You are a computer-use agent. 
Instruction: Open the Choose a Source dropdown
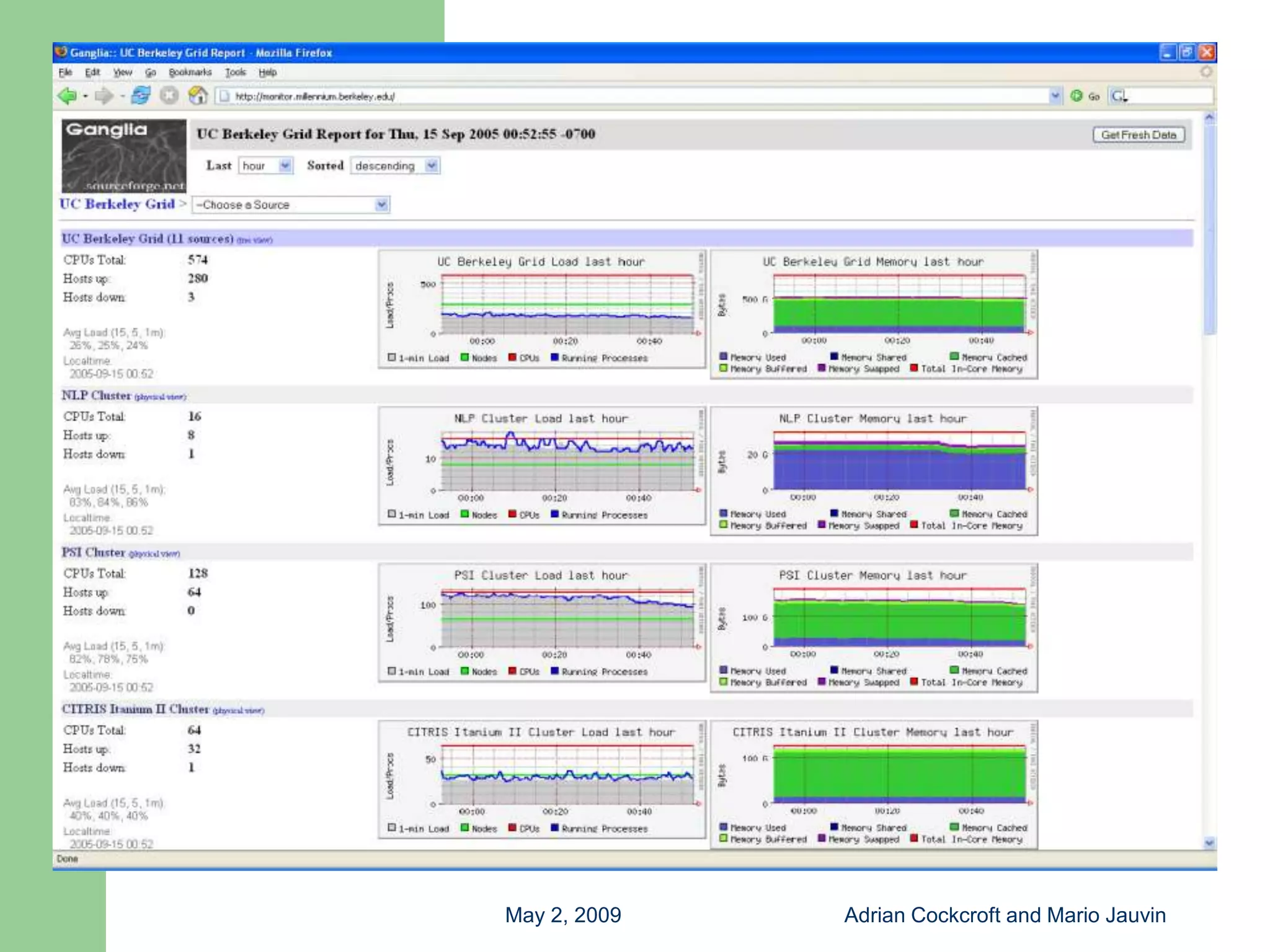coord(291,205)
